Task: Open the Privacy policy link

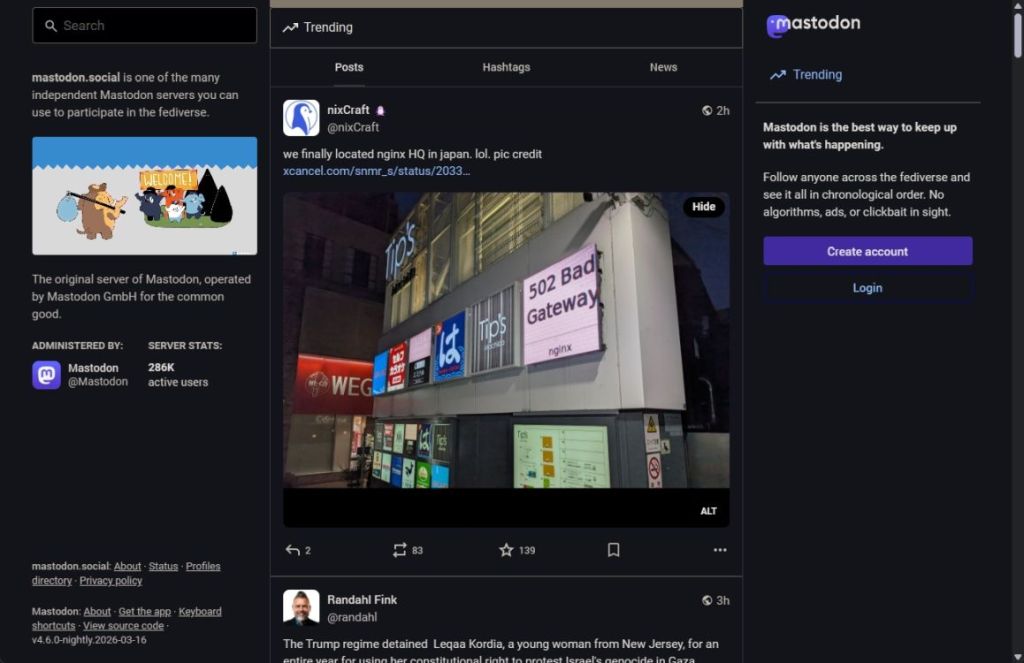Action: 111,580
